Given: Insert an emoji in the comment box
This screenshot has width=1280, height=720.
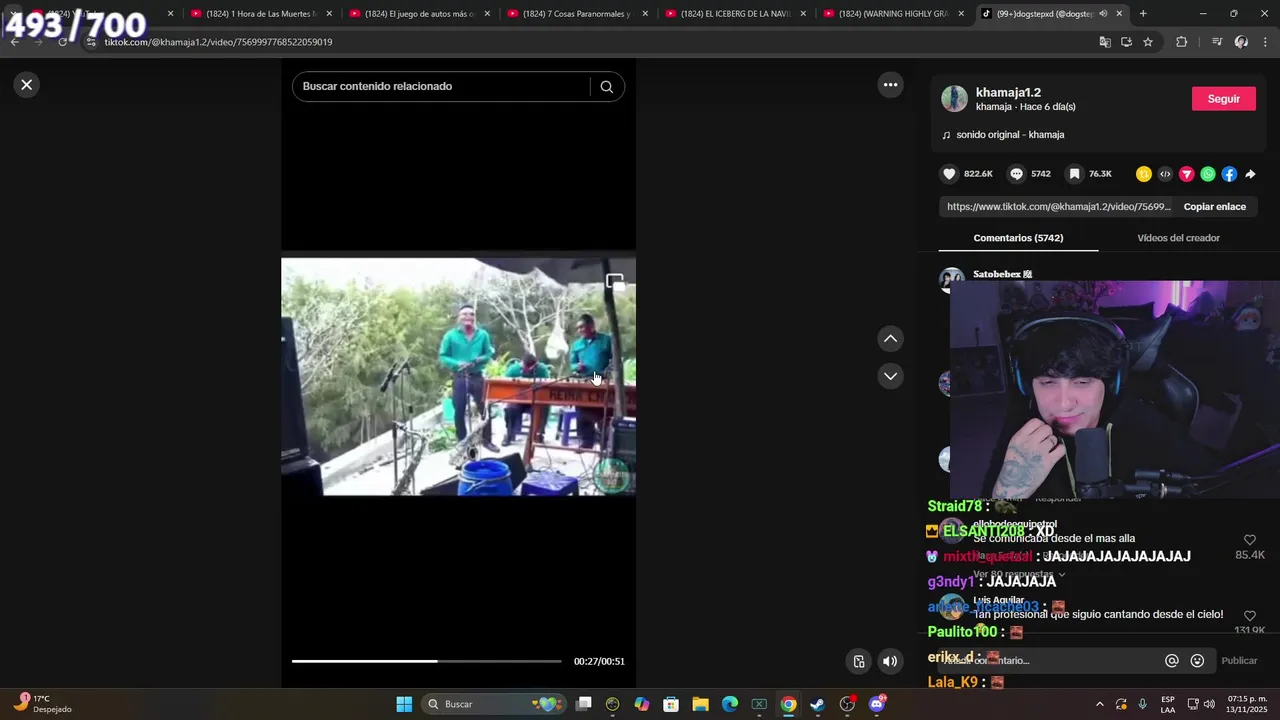Looking at the screenshot, I should [1197, 661].
